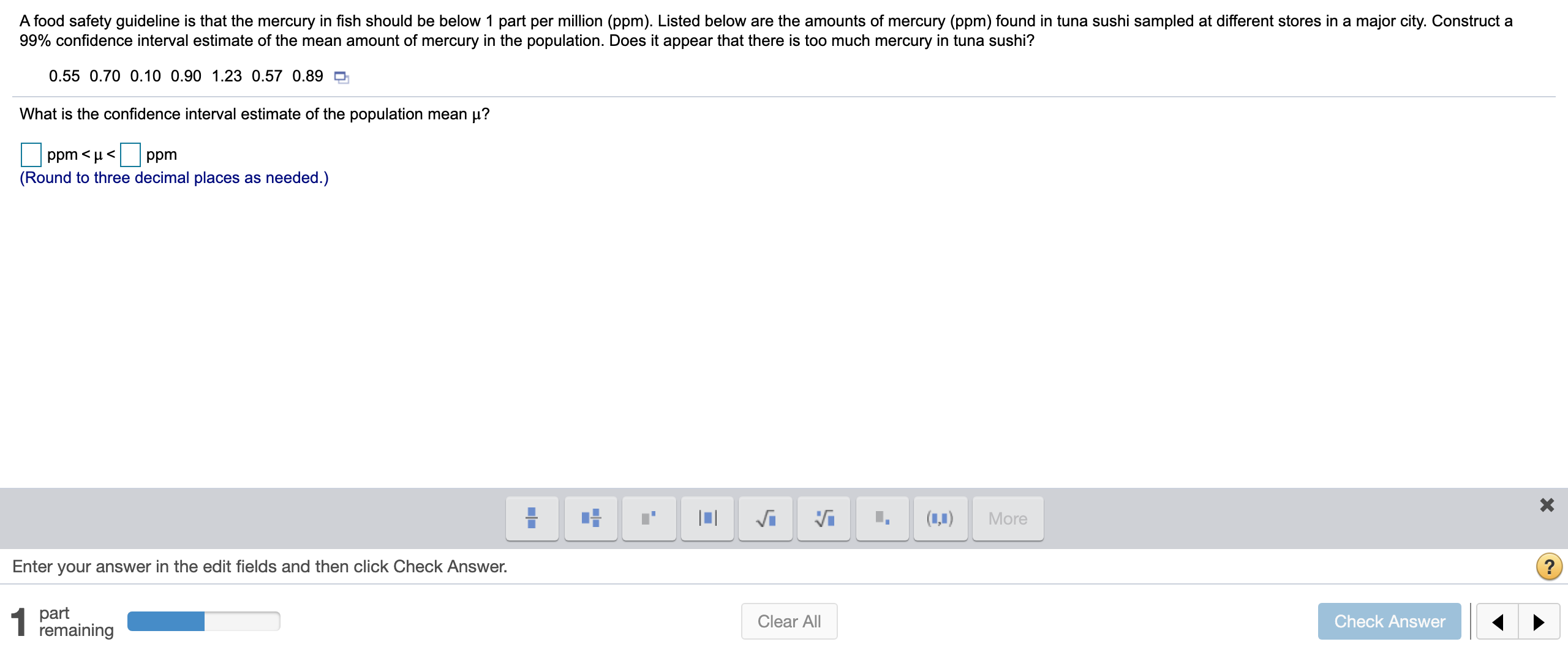Close the math input toolbar
The image size is (1568, 658).
point(1548,505)
